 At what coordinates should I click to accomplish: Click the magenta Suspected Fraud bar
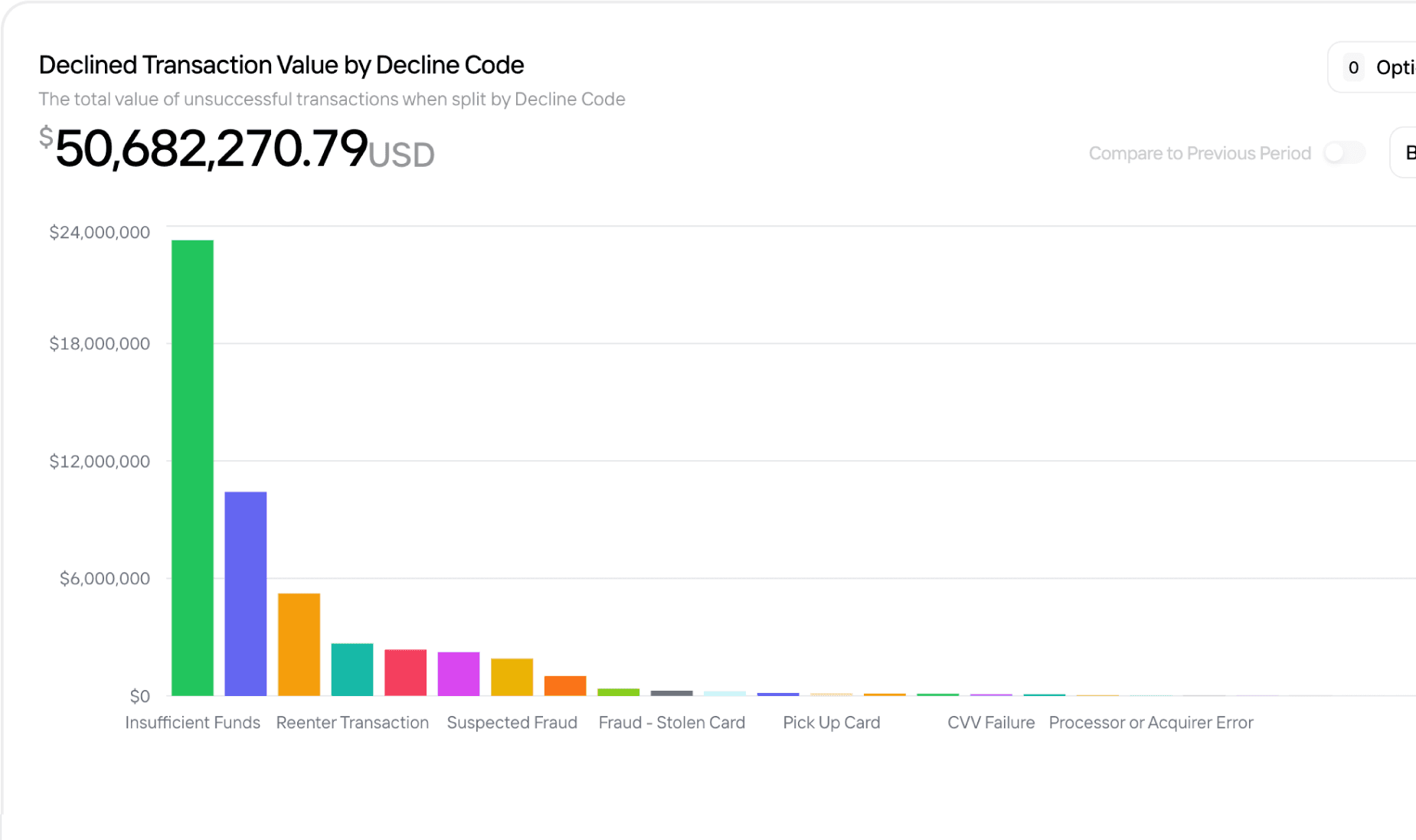[x=459, y=674]
